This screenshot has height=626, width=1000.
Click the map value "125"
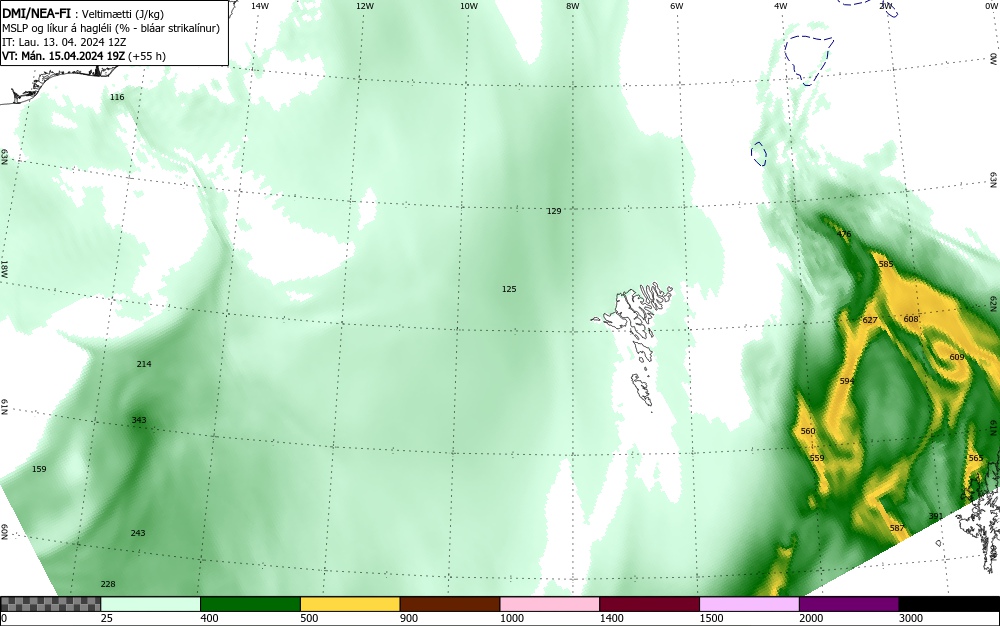508,289
